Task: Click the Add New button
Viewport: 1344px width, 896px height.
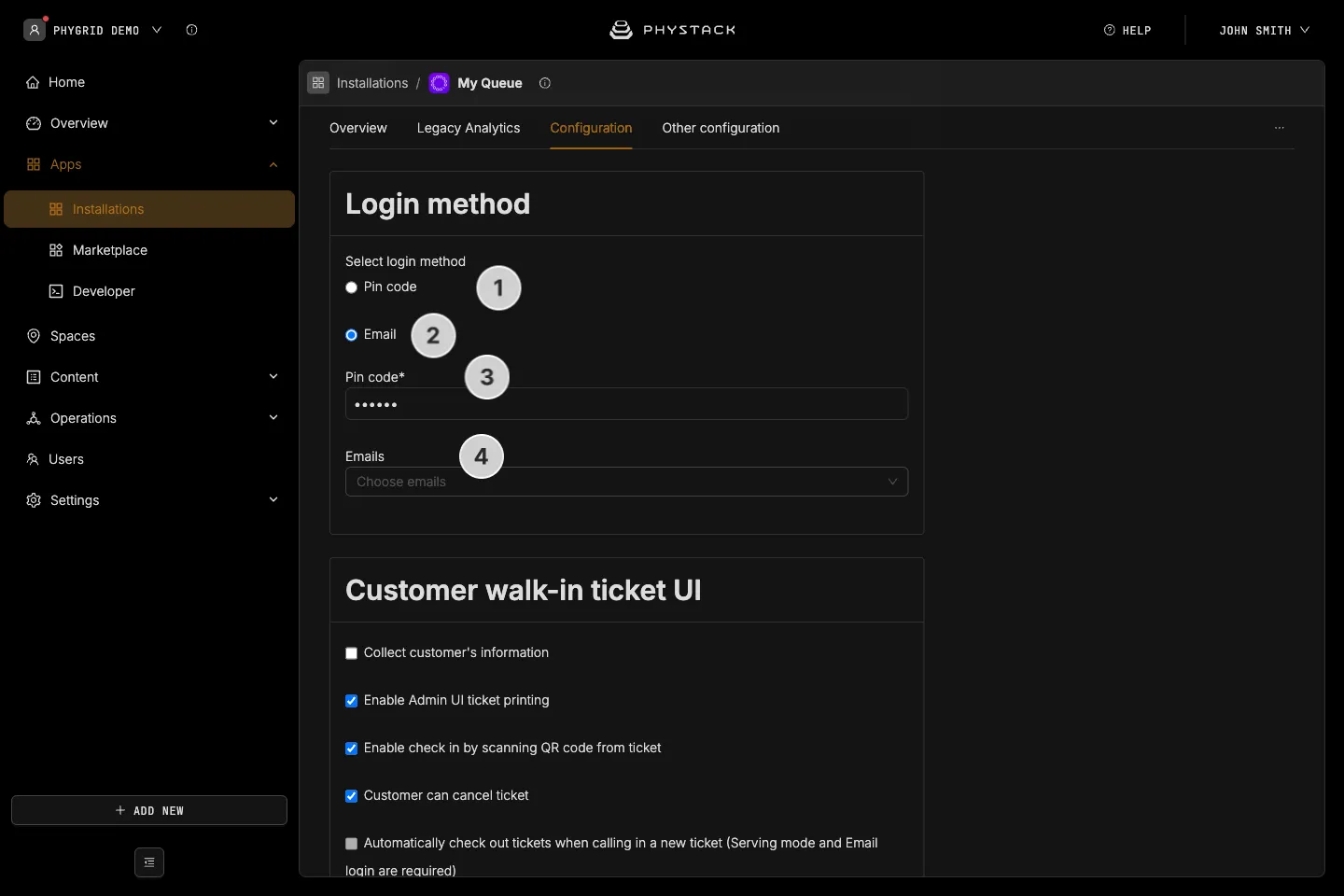Action: [x=149, y=810]
